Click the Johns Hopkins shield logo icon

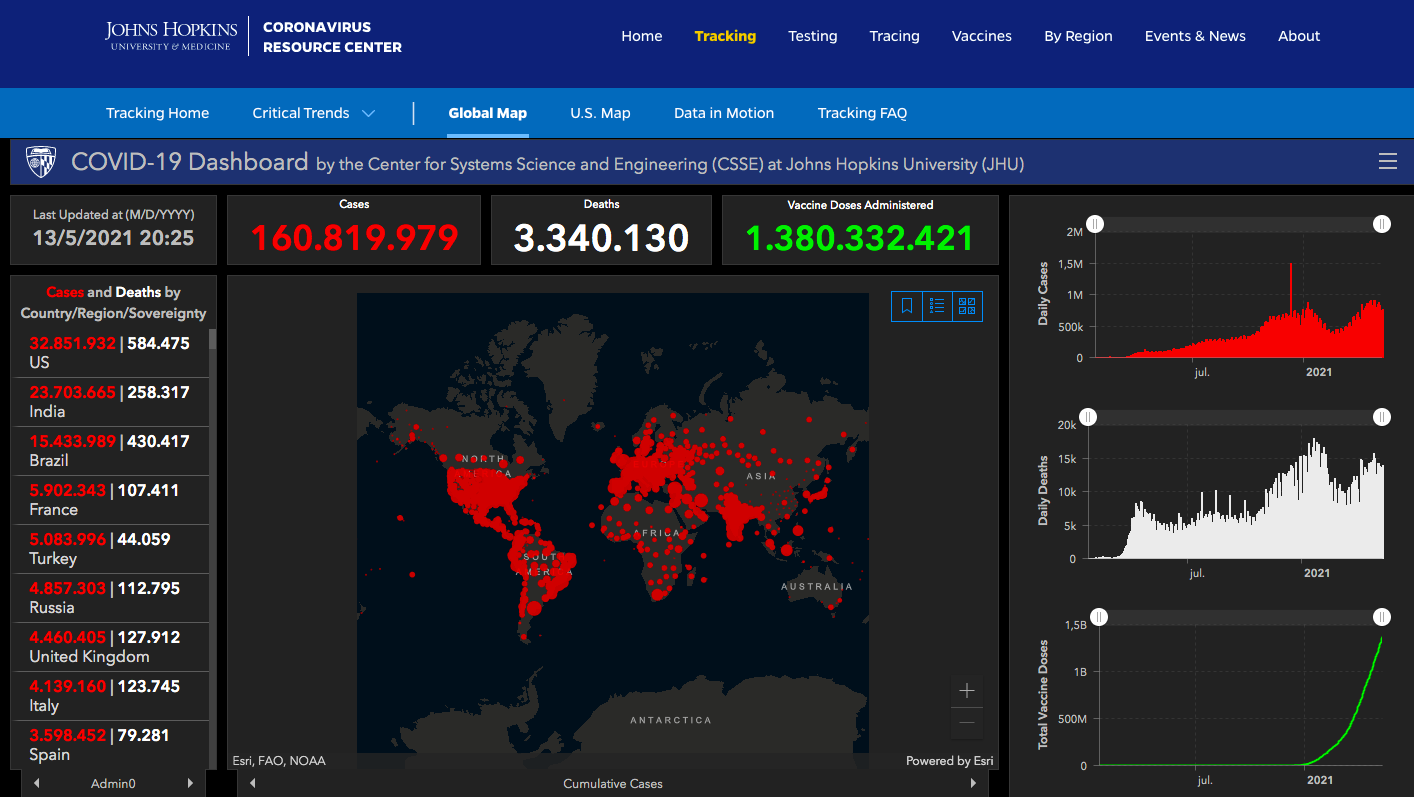tap(41, 162)
